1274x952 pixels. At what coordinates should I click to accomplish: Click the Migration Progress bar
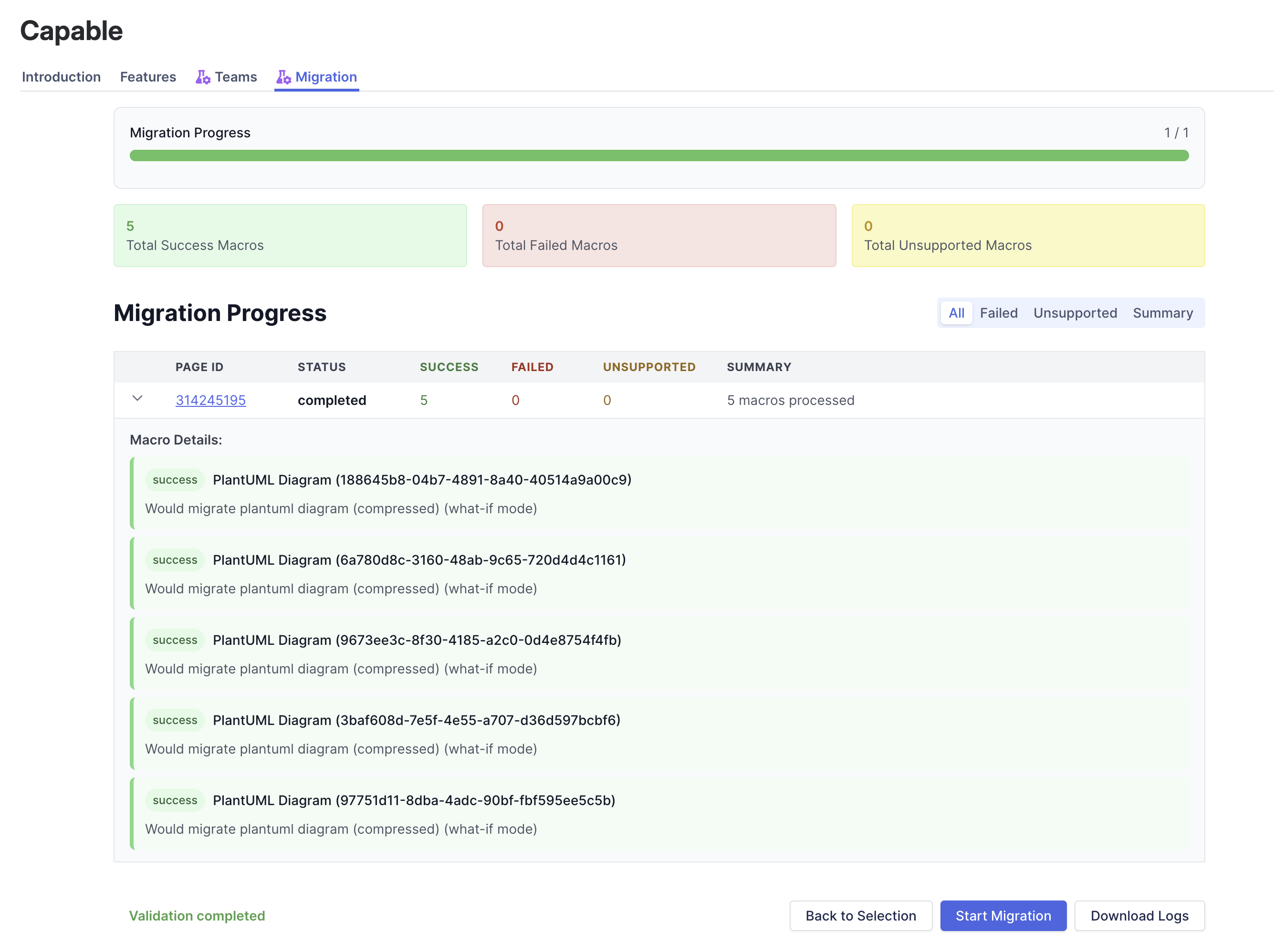[659, 155]
